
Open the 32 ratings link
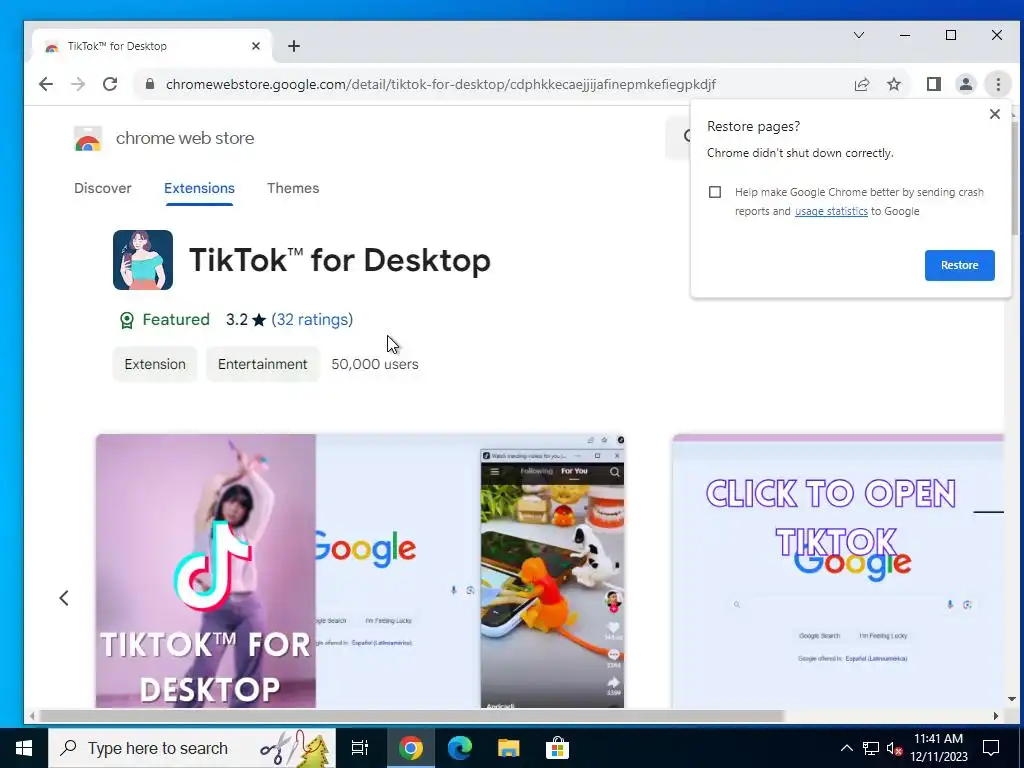tap(312, 320)
